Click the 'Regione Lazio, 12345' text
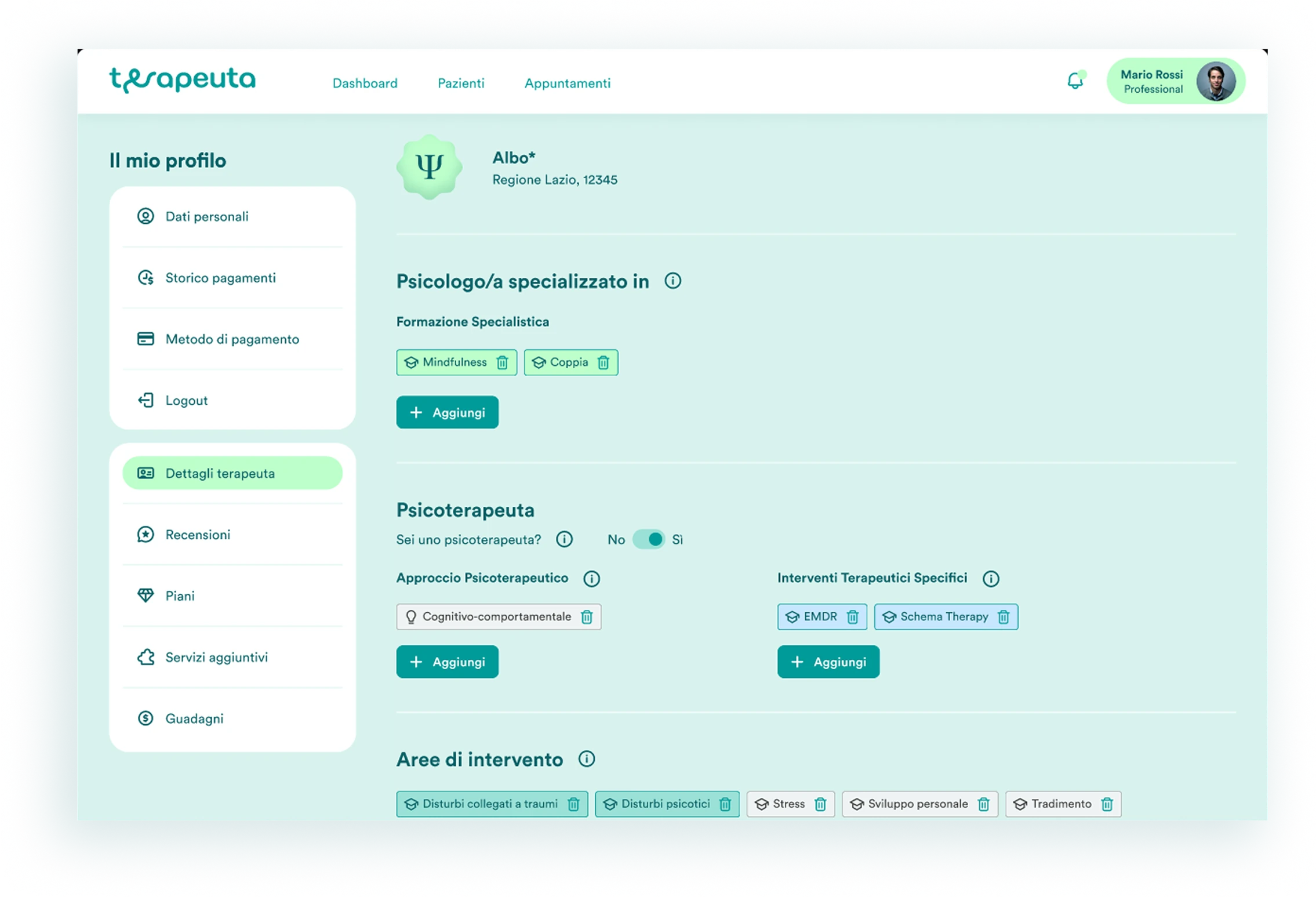This screenshot has width=1316, height=897. pos(555,180)
